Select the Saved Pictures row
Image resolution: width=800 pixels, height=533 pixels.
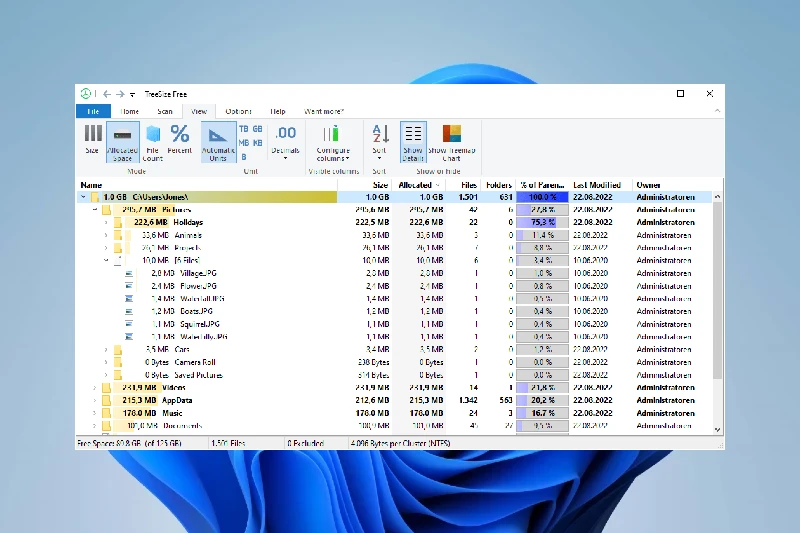[395, 375]
